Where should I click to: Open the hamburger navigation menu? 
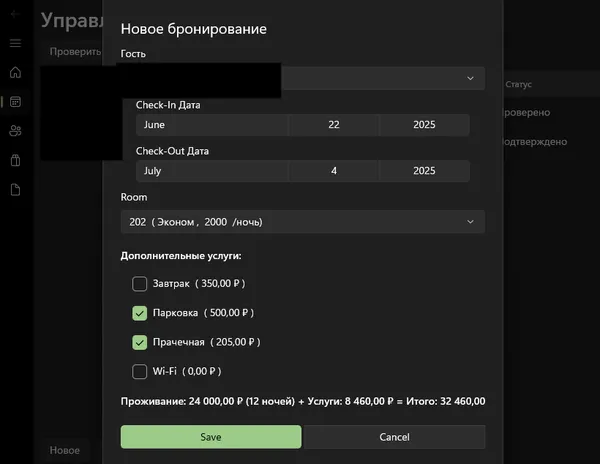pyautogui.click(x=15, y=43)
